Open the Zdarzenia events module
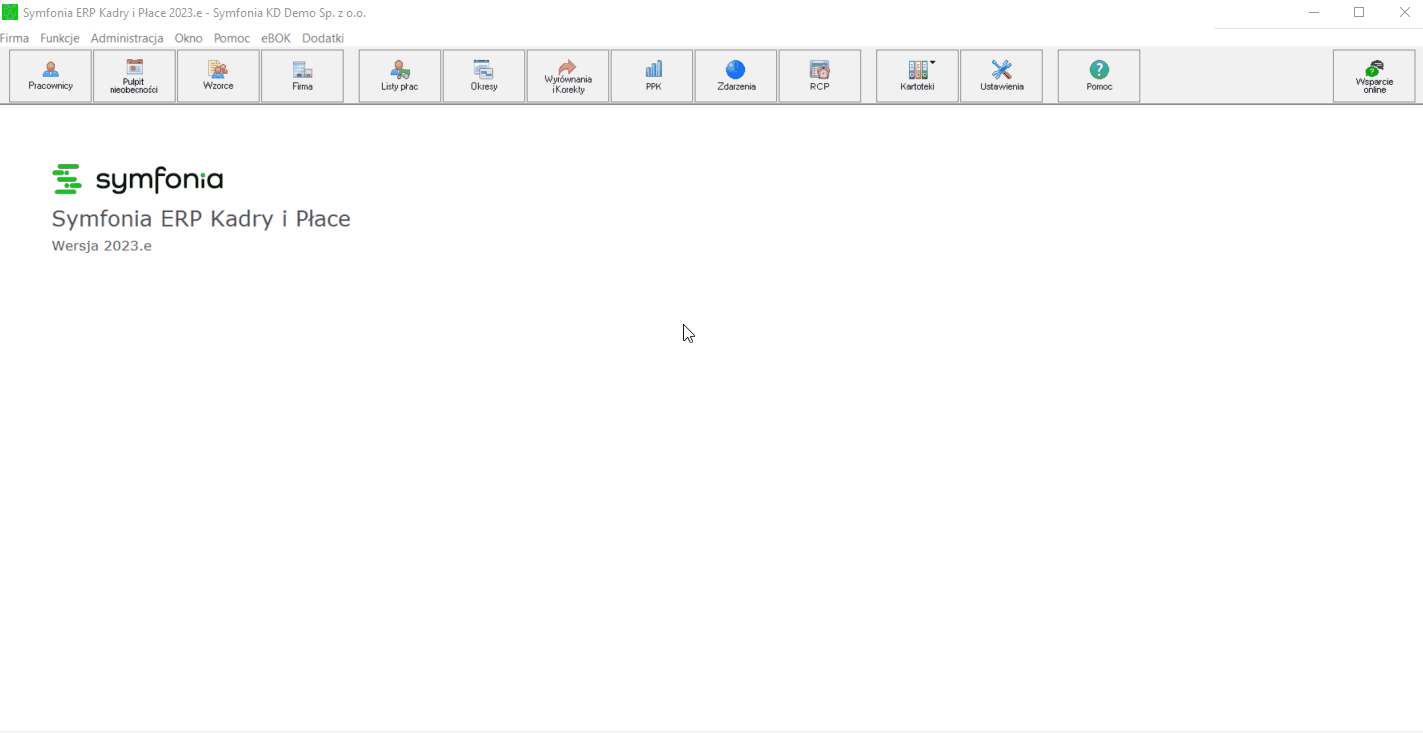 click(x=736, y=76)
